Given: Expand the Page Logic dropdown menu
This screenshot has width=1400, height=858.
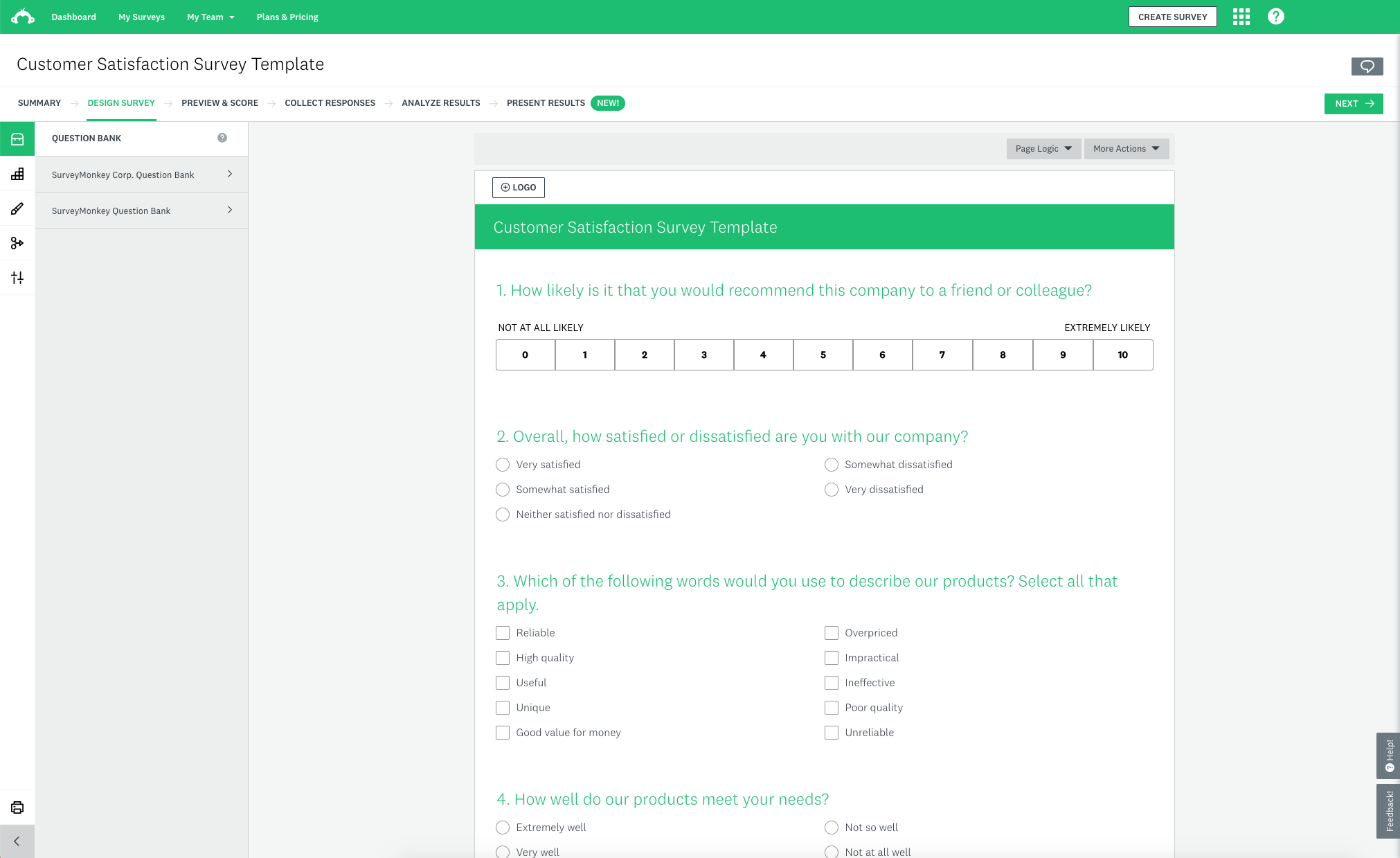Looking at the screenshot, I should [1042, 148].
